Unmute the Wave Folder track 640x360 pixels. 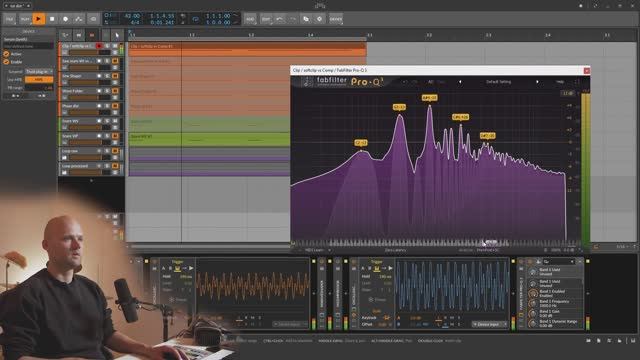pos(116,91)
